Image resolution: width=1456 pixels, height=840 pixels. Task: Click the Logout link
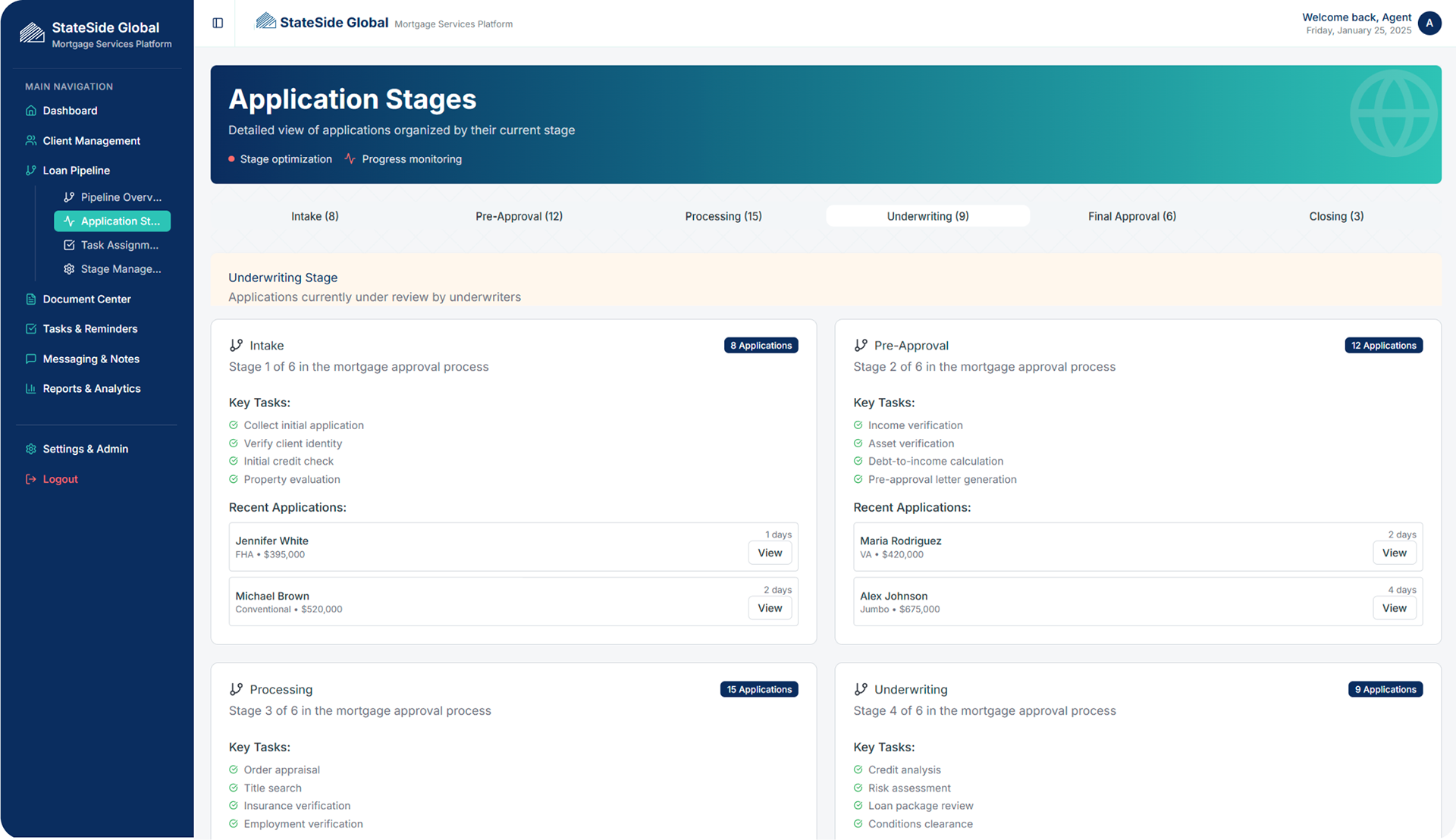point(60,479)
